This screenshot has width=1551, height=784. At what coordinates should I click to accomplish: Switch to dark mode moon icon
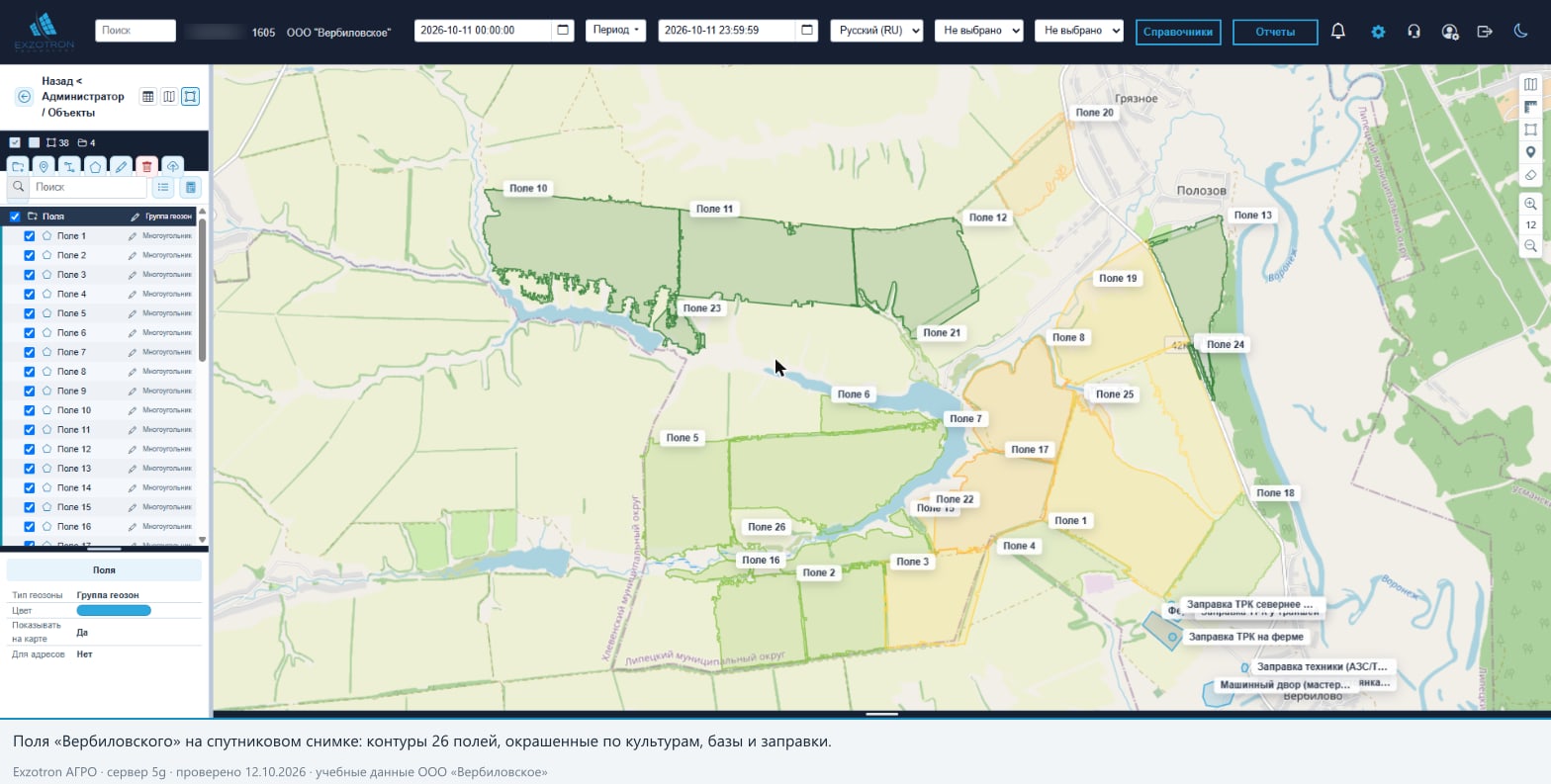(x=1521, y=31)
